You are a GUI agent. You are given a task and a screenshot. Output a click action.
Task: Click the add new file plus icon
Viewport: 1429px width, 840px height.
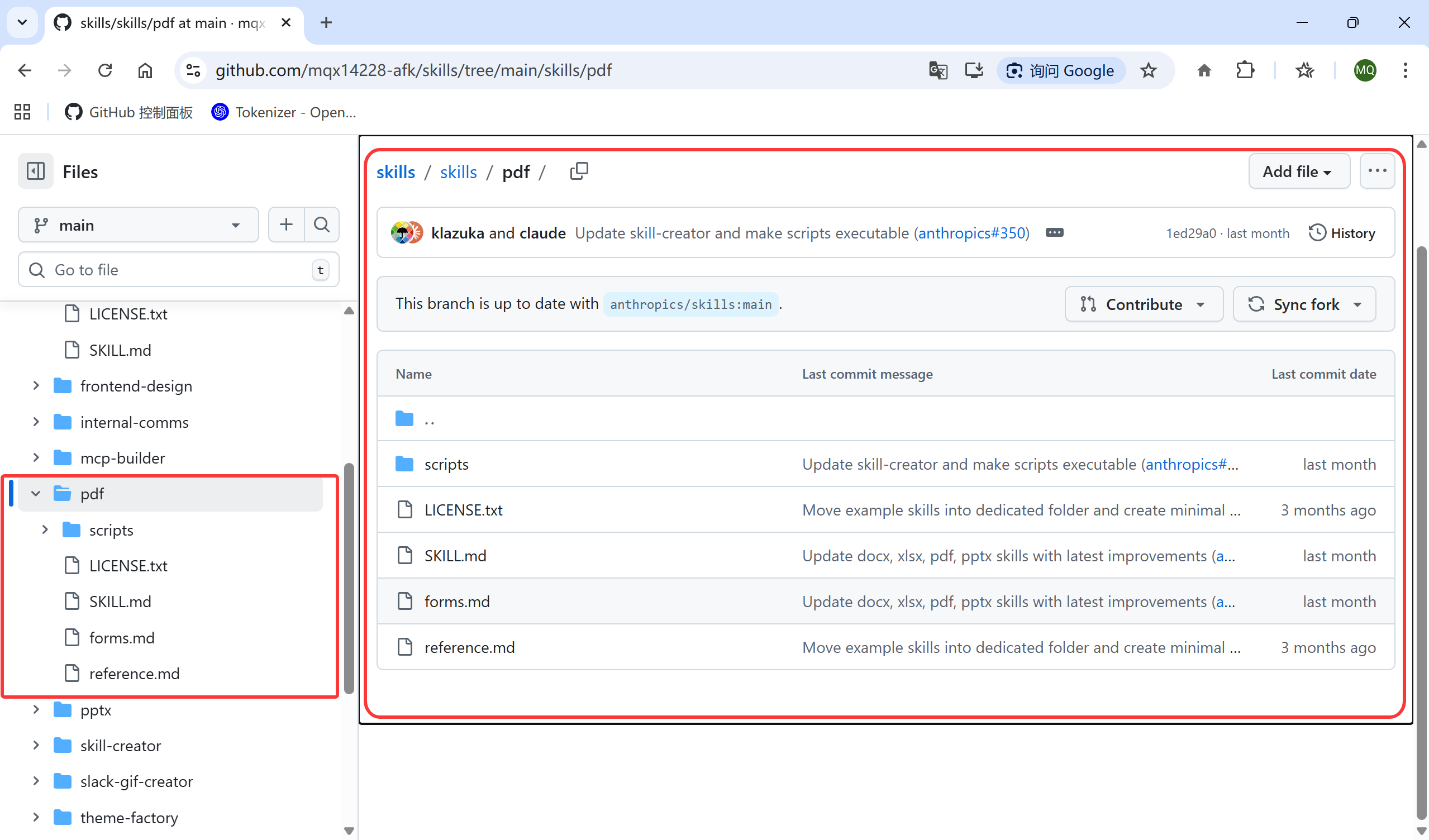point(287,225)
